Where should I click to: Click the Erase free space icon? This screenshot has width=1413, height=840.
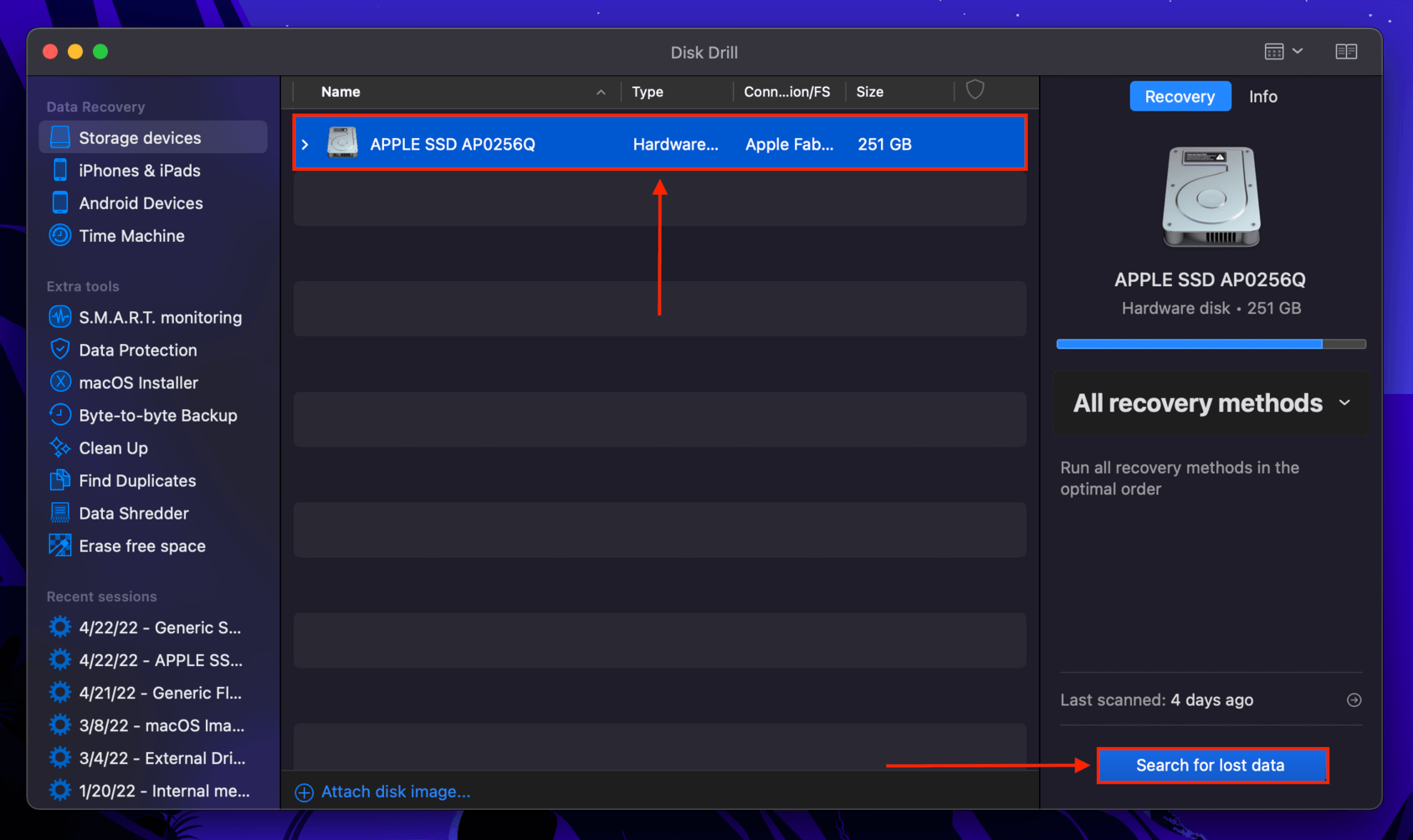click(60, 545)
